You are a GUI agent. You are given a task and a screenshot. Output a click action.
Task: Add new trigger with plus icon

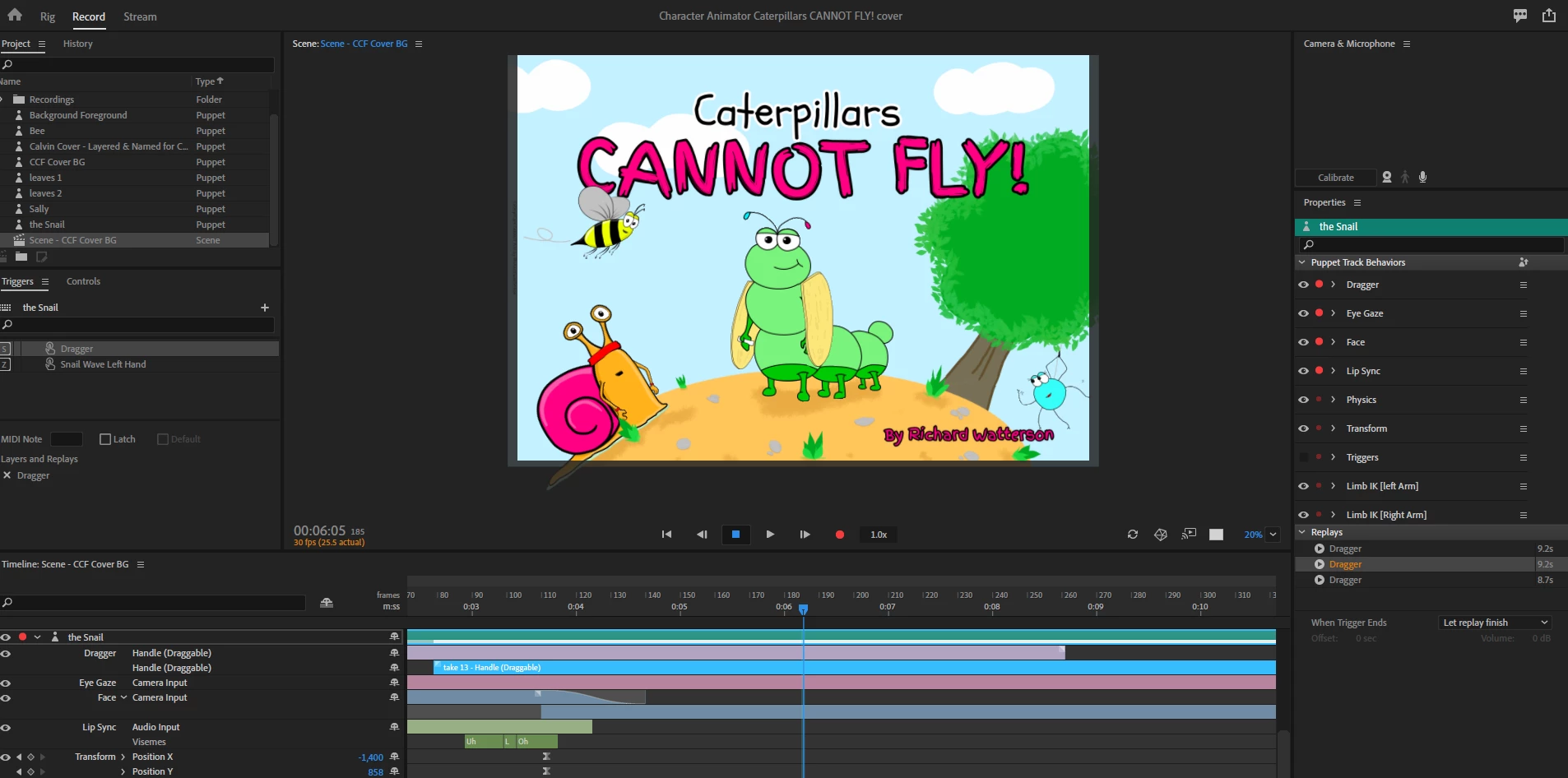265,308
